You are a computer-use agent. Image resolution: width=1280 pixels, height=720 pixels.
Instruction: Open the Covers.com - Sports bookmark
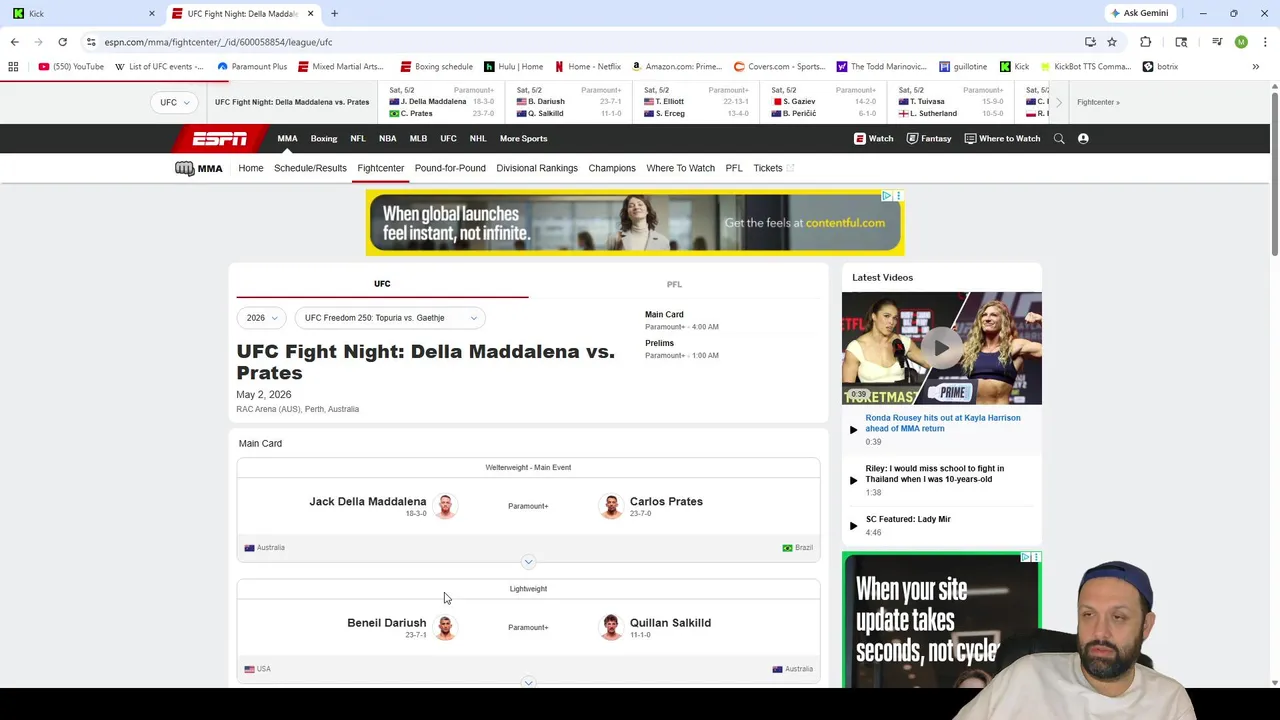780,67
